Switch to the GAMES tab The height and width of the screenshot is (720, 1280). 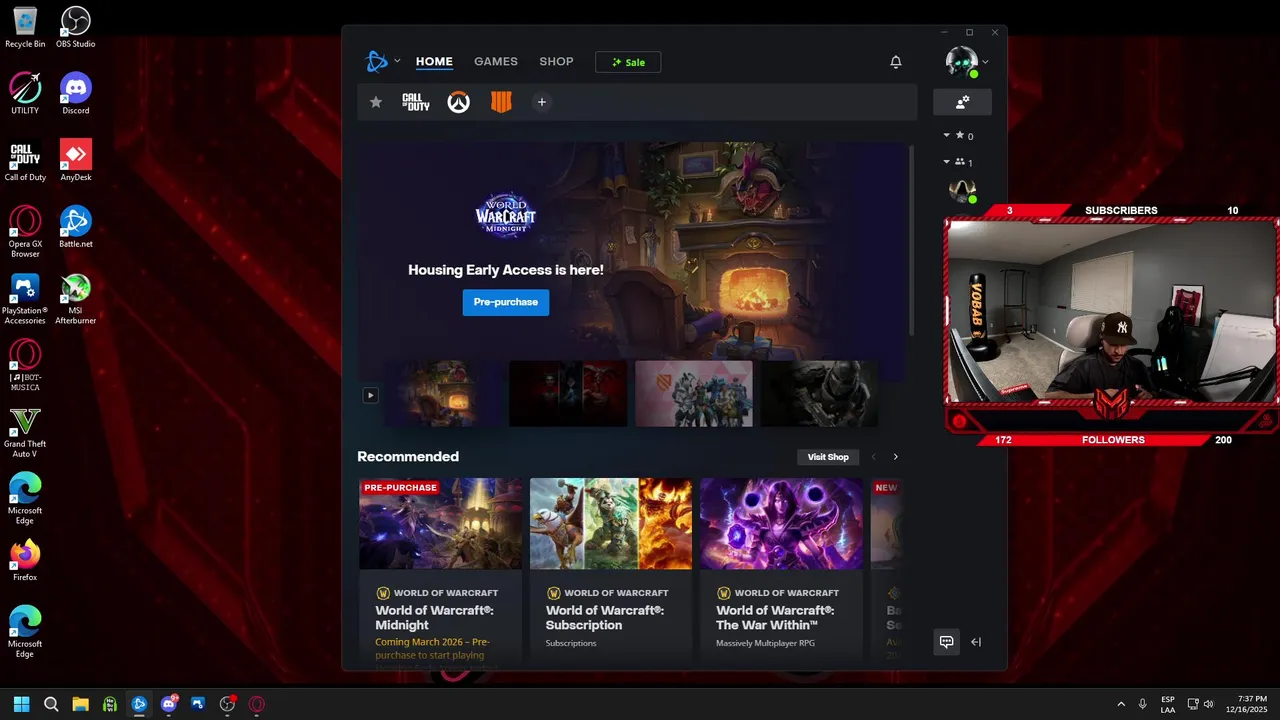[x=496, y=62]
